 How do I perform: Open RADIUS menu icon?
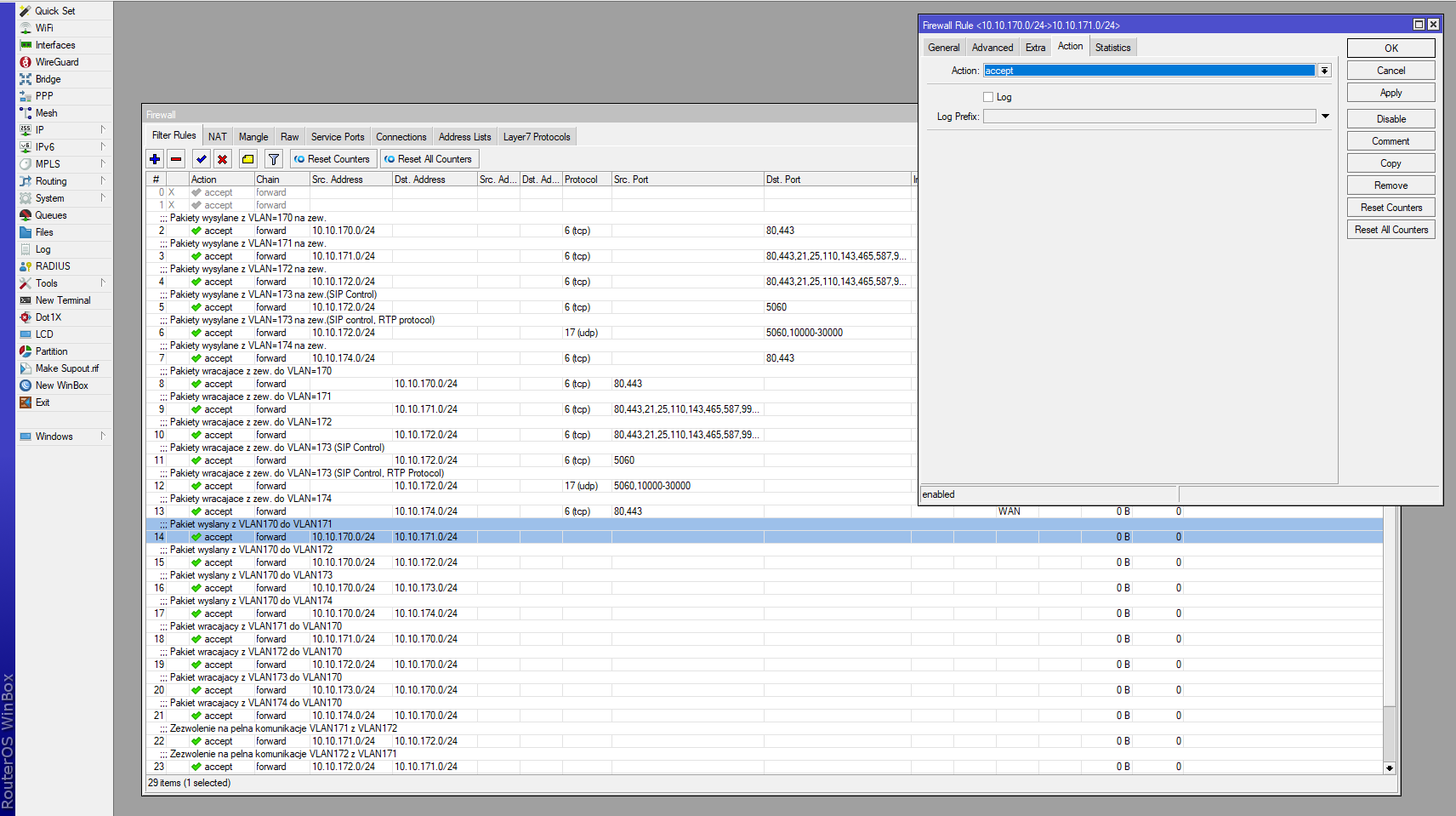[x=26, y=266]
